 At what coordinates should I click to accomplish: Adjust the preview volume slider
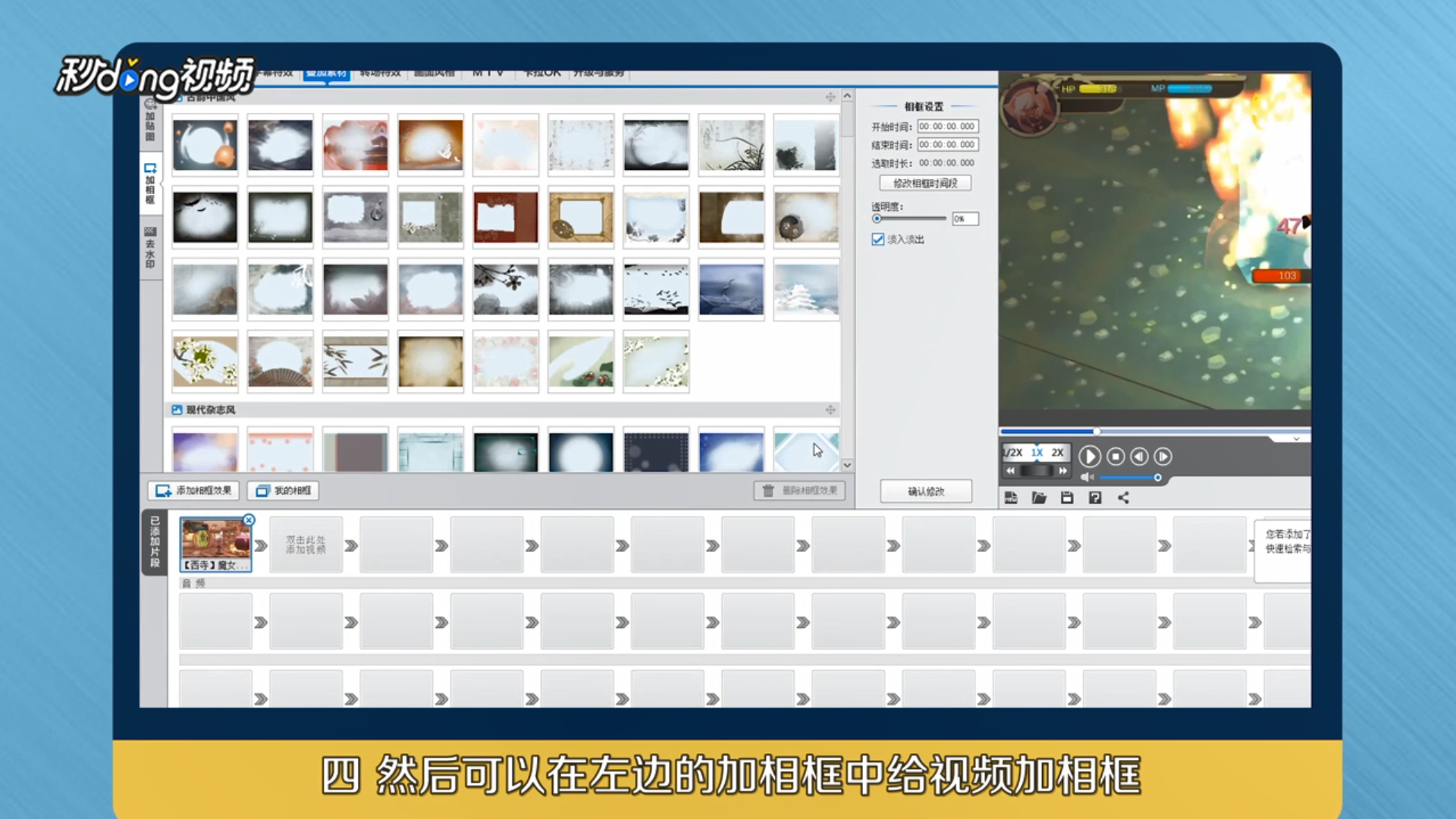tap(1129, 478)
